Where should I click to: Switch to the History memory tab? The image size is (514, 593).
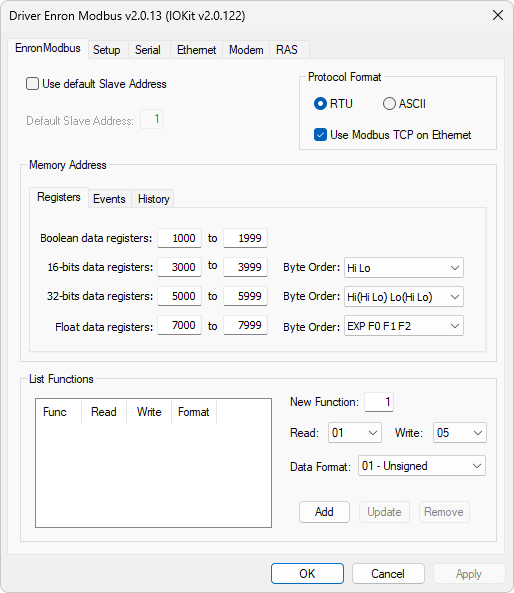(154, 199)
